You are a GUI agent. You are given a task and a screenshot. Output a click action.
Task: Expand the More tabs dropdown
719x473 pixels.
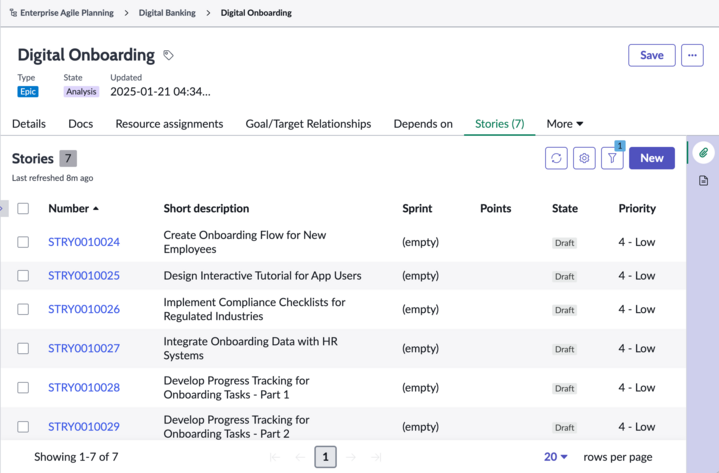(x=564, y=124)
